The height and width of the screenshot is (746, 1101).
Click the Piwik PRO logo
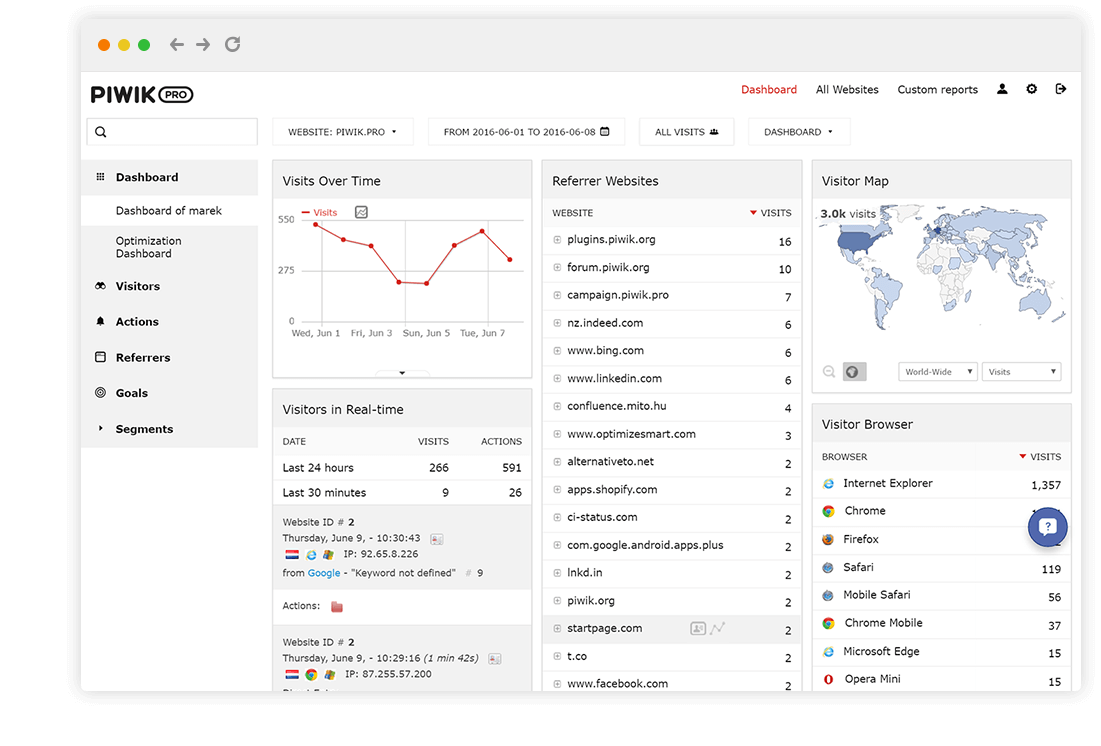click(x=142, y=94)
